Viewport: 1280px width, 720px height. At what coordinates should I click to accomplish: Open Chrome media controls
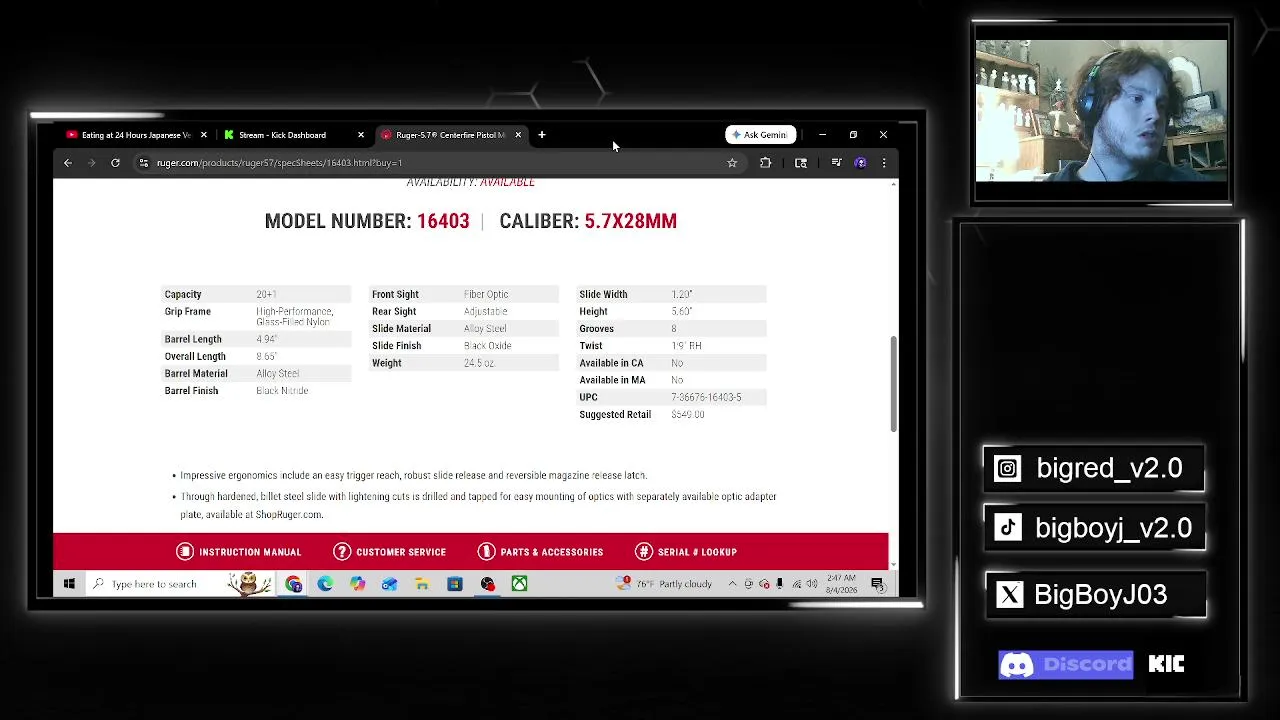point(836,163)
